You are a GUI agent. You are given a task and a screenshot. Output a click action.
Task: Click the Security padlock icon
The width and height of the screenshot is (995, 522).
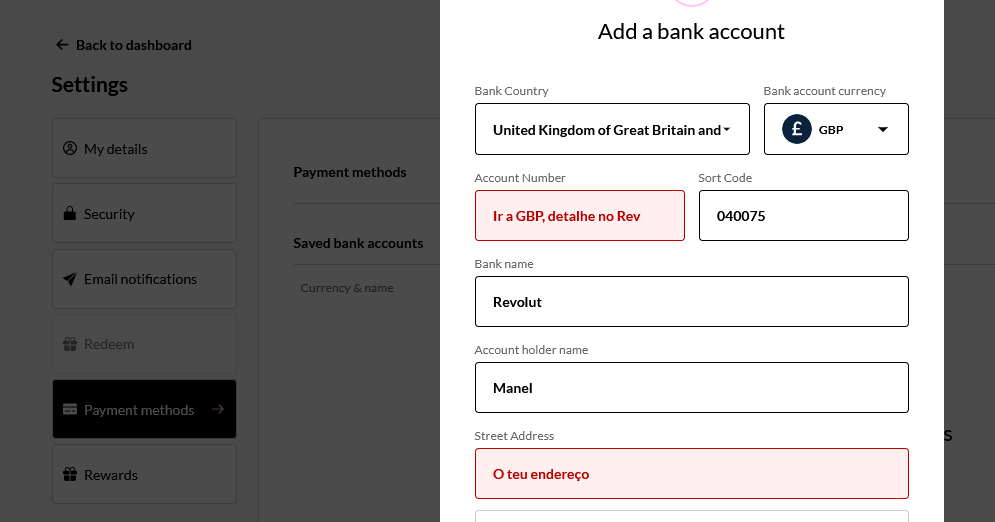coord(70,214)
